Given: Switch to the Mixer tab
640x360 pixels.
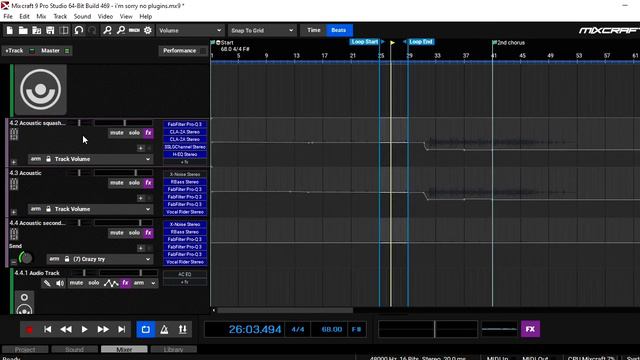Looking at the screenshot, I should (x=124, y=349).
